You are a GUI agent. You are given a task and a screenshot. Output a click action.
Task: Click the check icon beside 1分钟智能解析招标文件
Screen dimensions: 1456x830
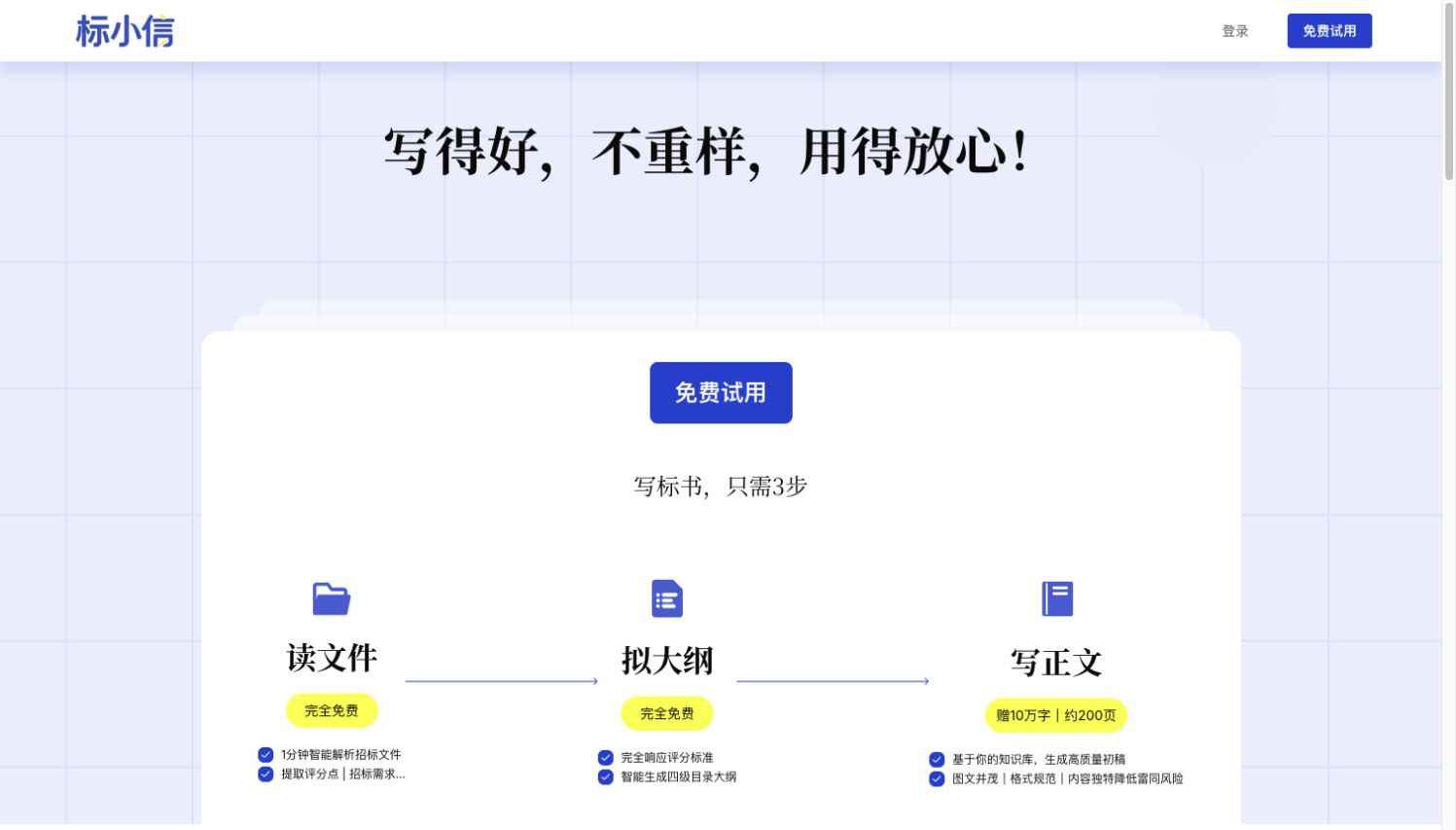pos(266,754)
